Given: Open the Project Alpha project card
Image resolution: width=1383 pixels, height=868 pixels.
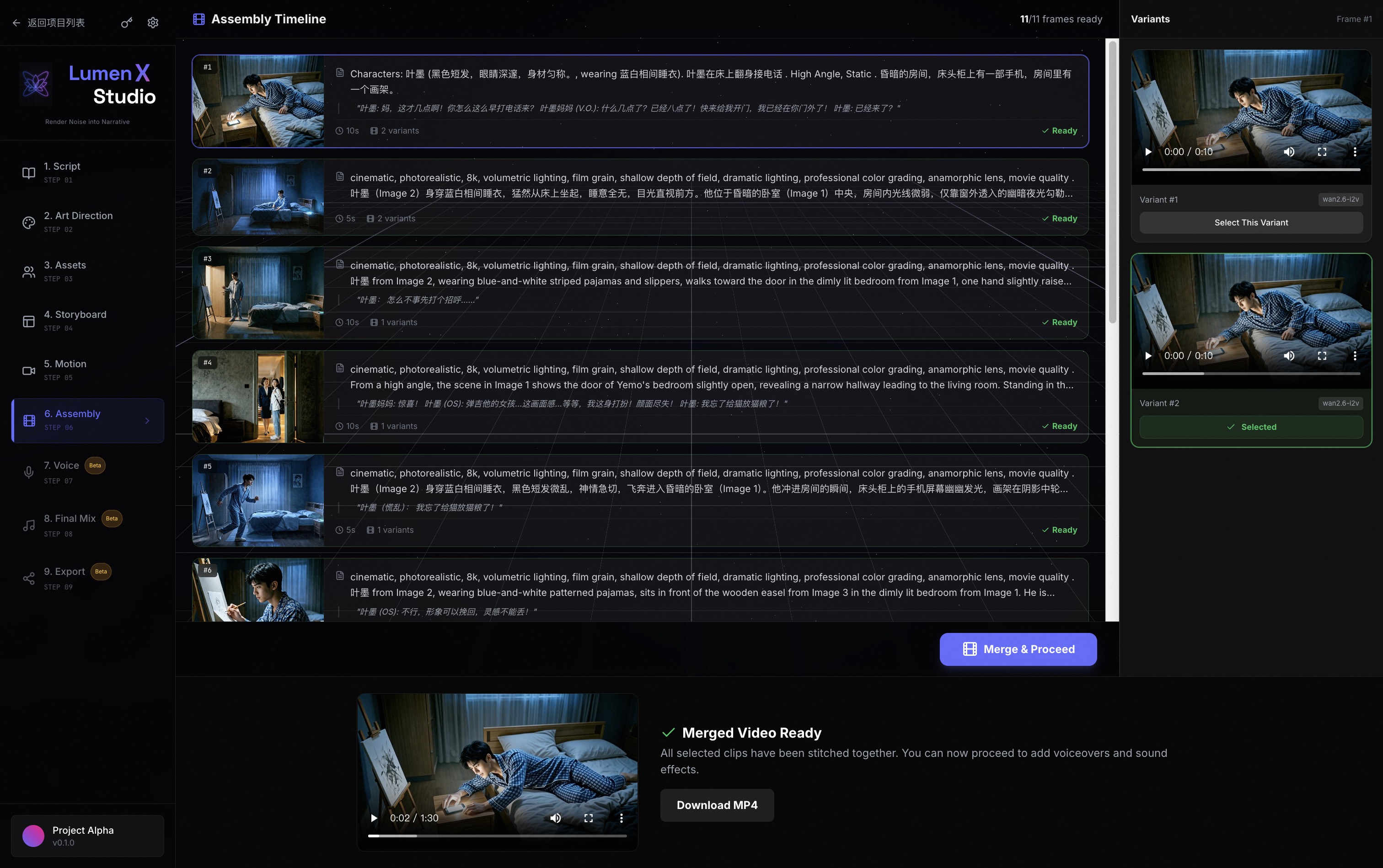Looking at the screenshot, I should [x=87, y=836].
